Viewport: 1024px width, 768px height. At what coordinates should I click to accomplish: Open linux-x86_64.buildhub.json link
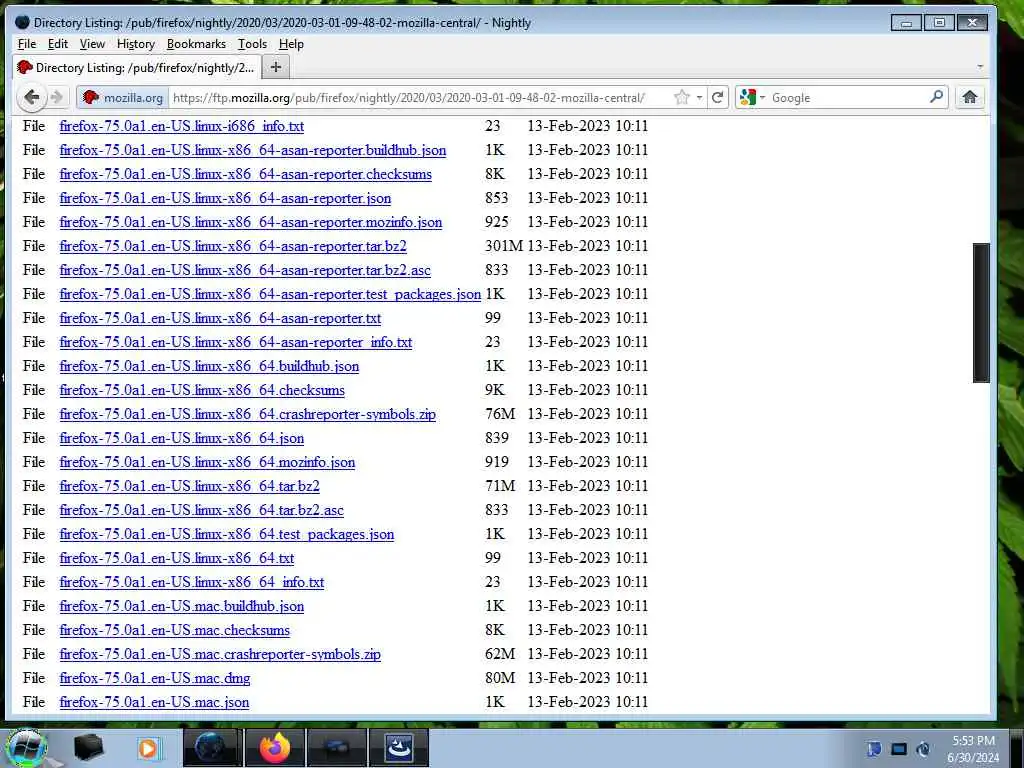[x=209, y=366]
